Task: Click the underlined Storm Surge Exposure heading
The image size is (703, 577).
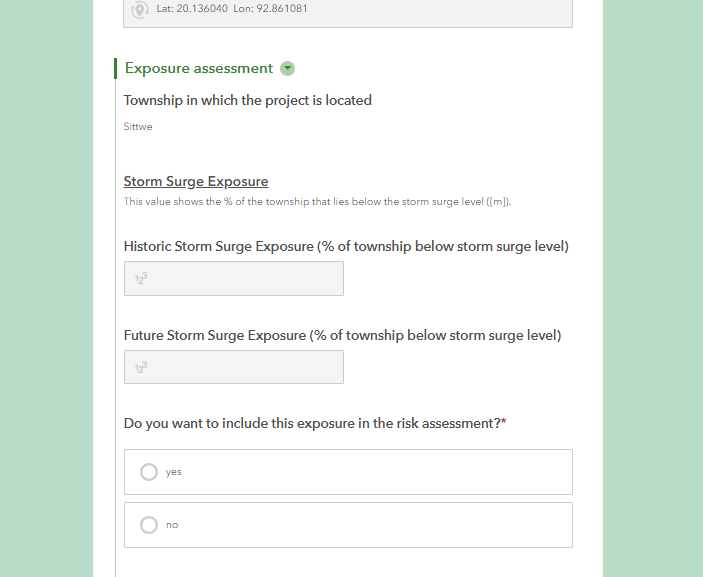Action: [196, 181]
